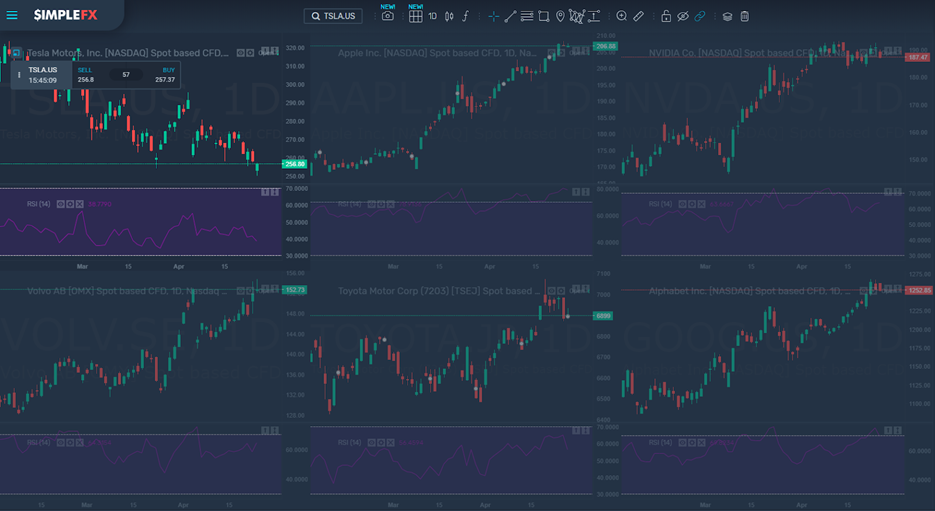Toggle hide all drawings eye icon

(x=683, y=16)
